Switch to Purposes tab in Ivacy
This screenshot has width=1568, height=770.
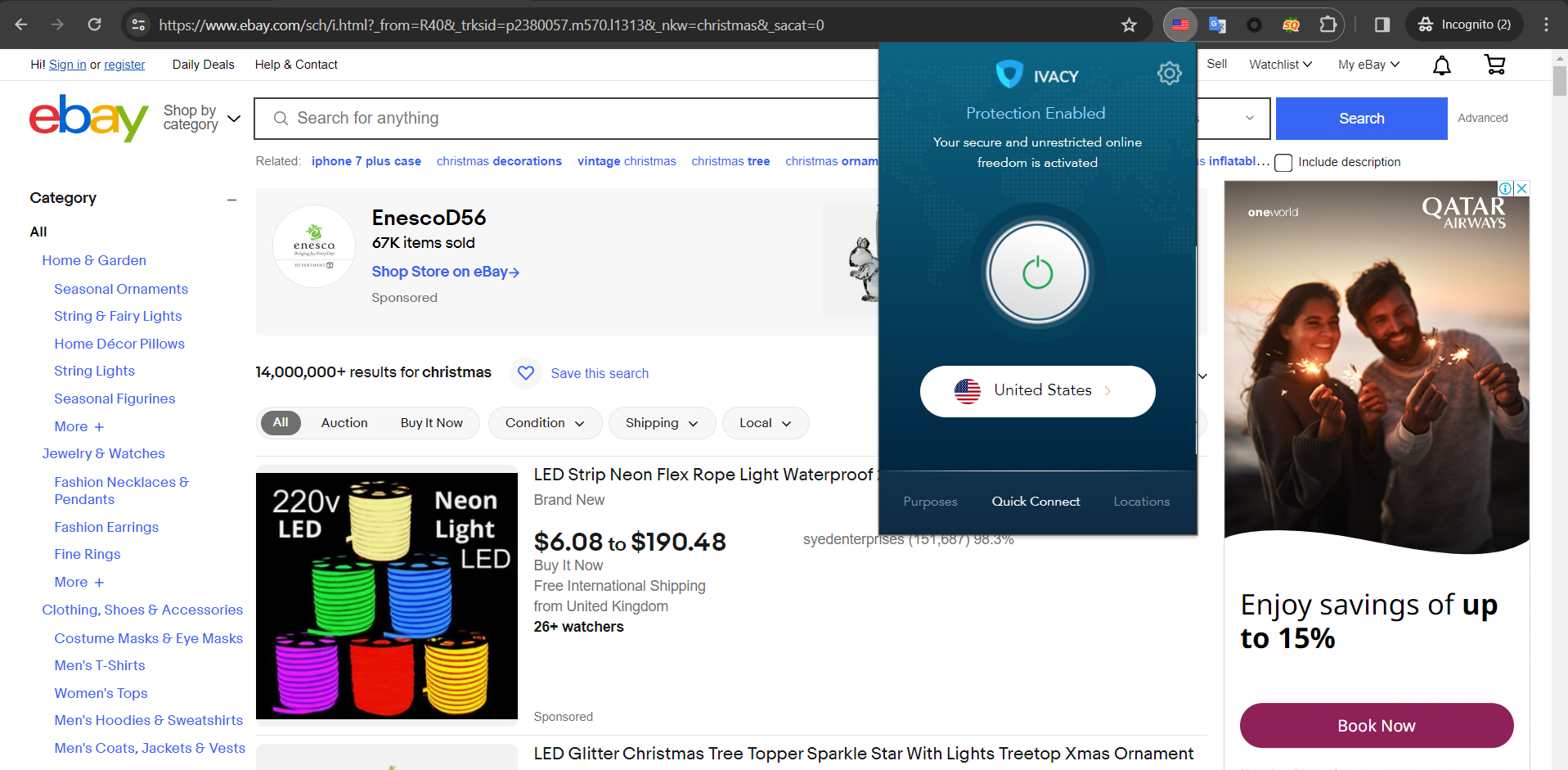930,502
